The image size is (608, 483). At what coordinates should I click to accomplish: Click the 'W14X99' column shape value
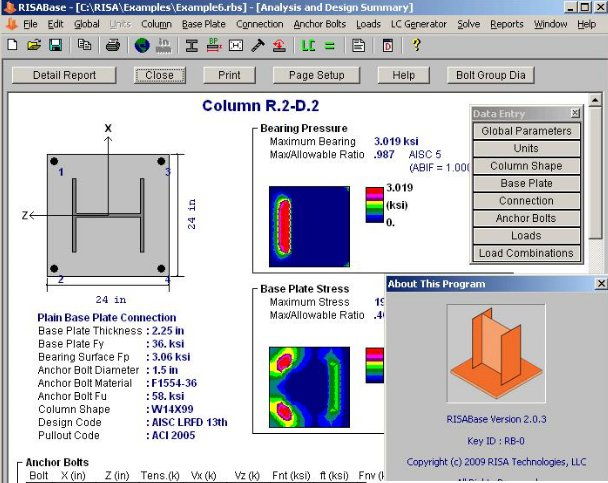click(x=173, y=409)
